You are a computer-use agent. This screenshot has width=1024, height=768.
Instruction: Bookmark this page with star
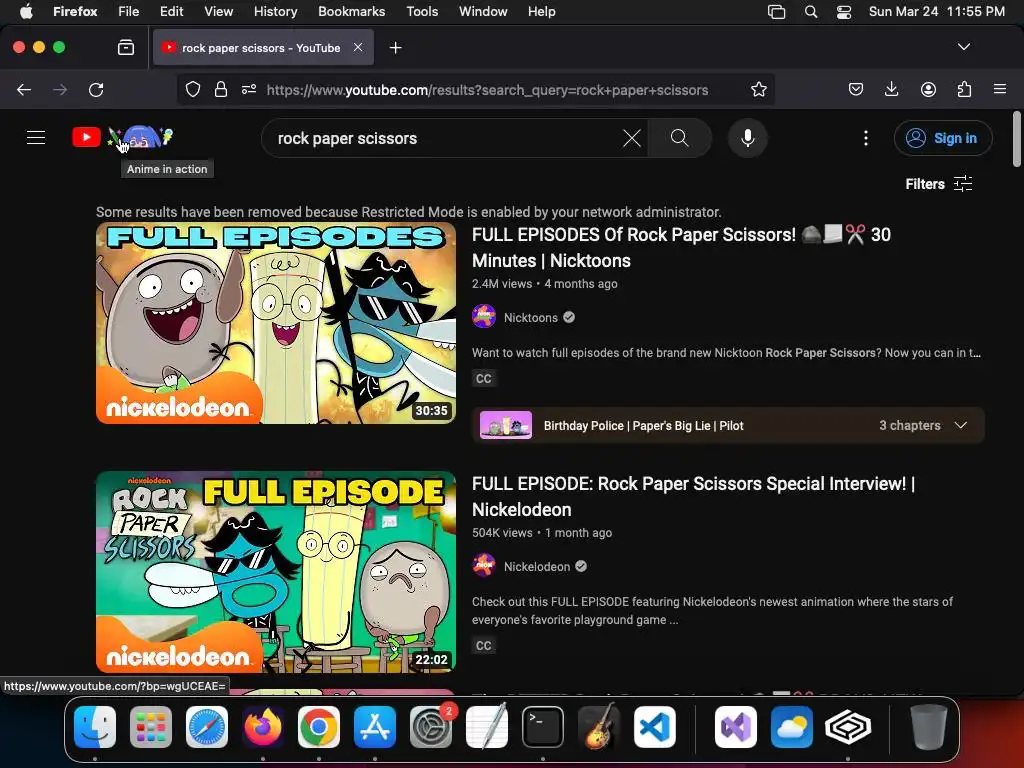[x=758, y=89]
